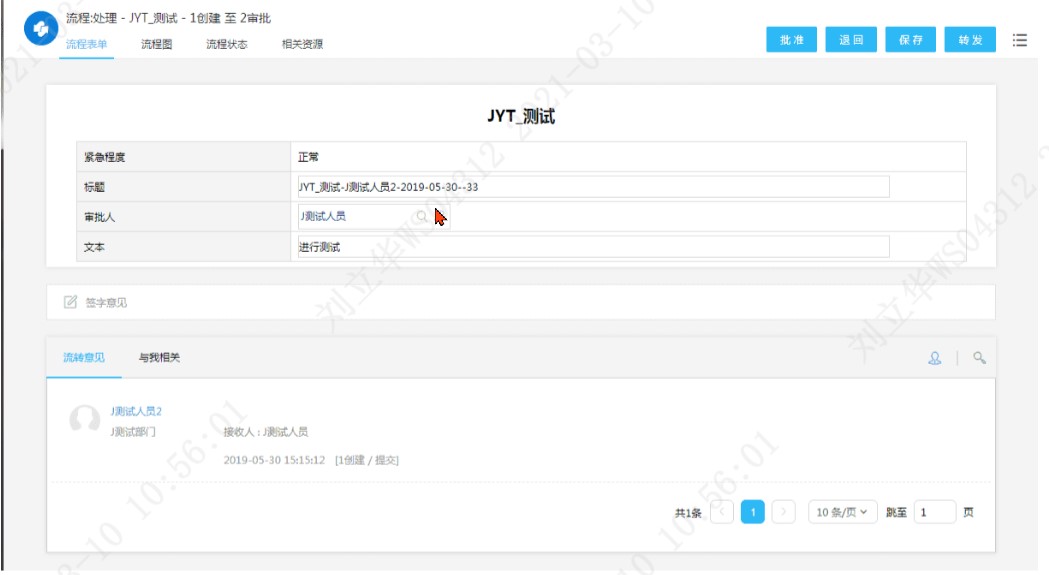Switch to the 流程表单 tab
1049x575 pixels.
[x=86, y=44]
